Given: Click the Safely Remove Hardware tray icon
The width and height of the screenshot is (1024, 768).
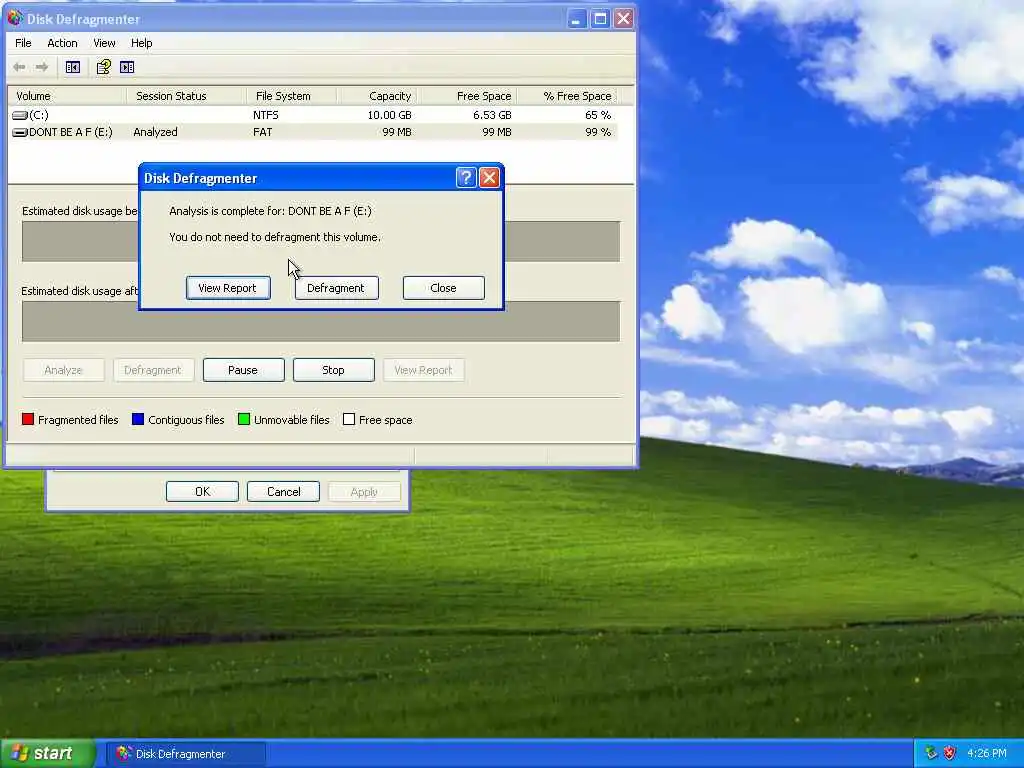Looking at the screenshot, I should coord(931,753).
